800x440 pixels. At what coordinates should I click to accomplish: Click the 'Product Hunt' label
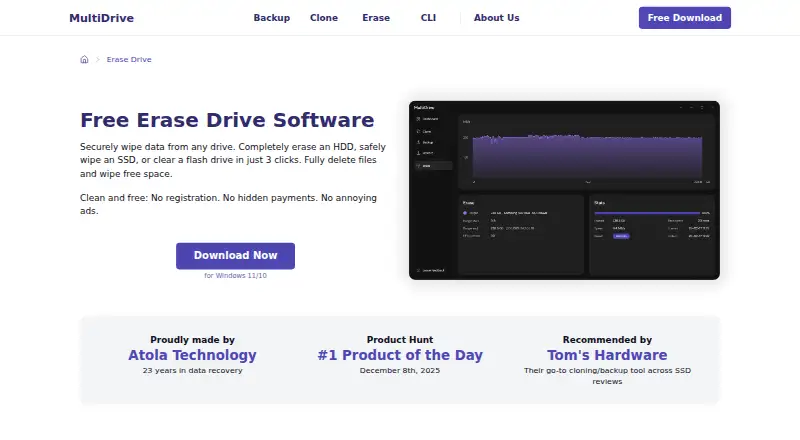[x=400, y=340]
